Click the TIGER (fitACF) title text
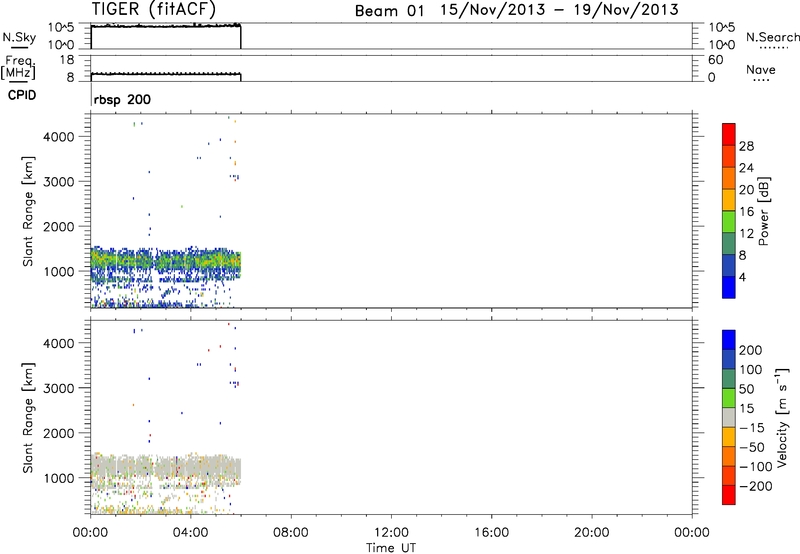The height and width of the screenshot is (554, 800). pos(154,9)
